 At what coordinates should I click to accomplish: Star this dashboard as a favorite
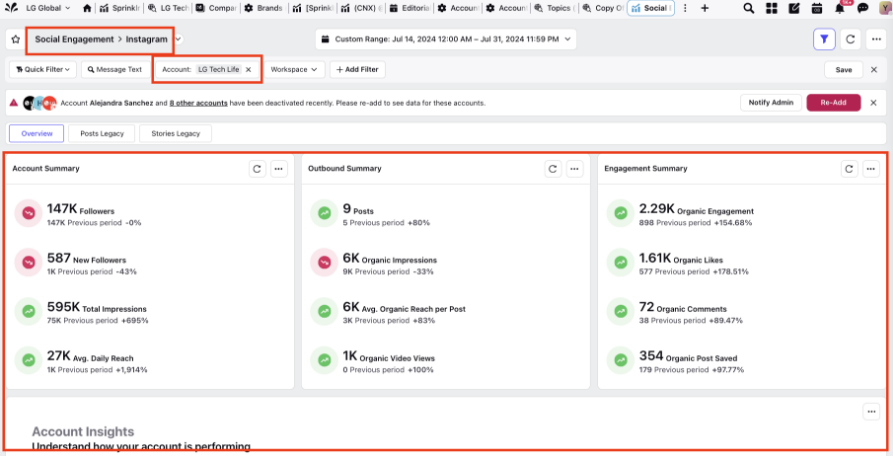point(15,40)
